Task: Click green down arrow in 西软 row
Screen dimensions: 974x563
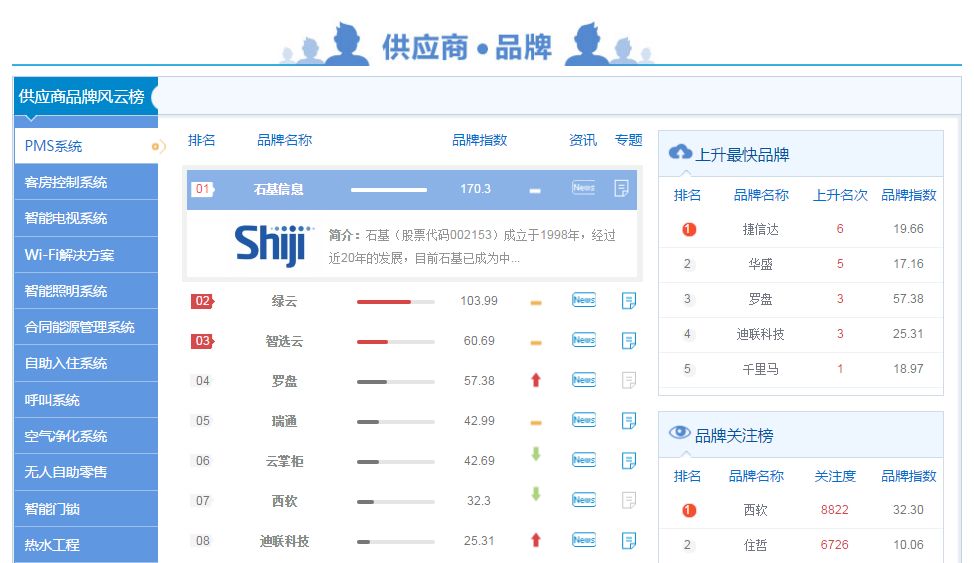Action: click(x=536, y=494)
